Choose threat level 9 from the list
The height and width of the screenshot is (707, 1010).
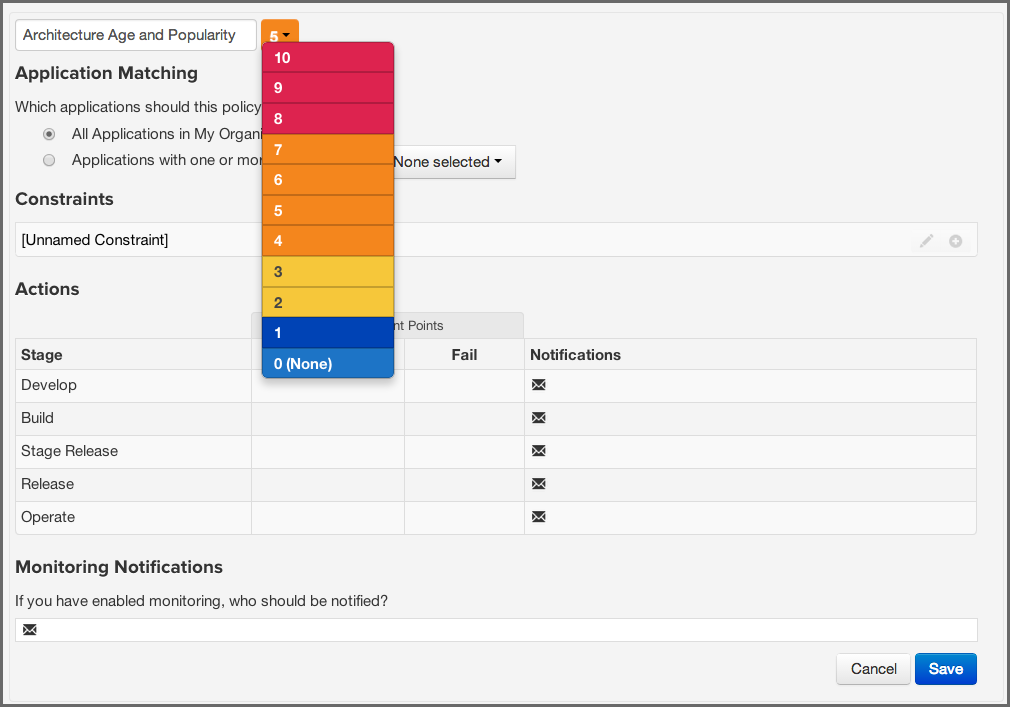pos(328,88)
